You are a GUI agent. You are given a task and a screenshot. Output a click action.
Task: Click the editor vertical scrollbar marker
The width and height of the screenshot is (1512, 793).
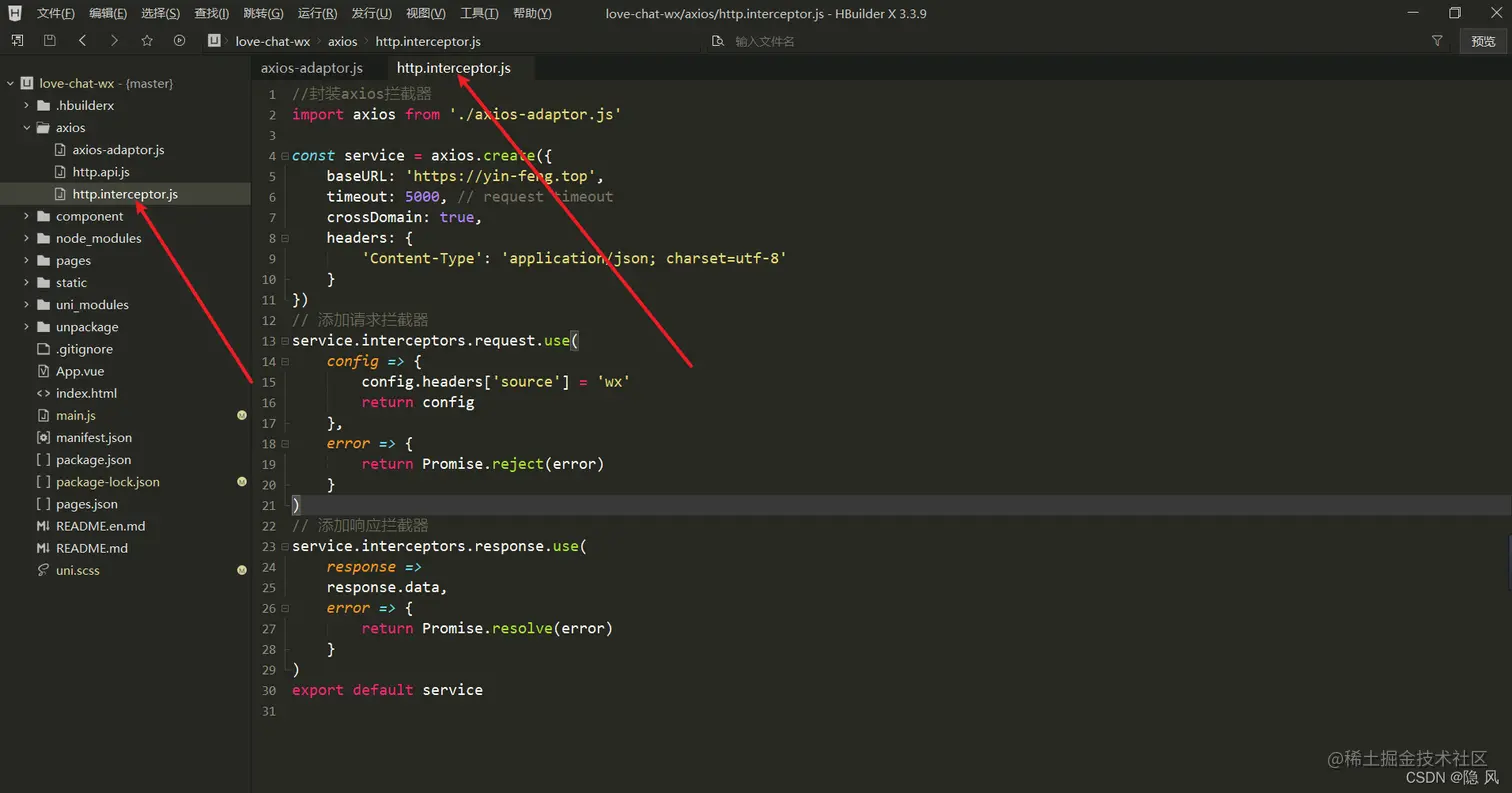click(1509, 560)
